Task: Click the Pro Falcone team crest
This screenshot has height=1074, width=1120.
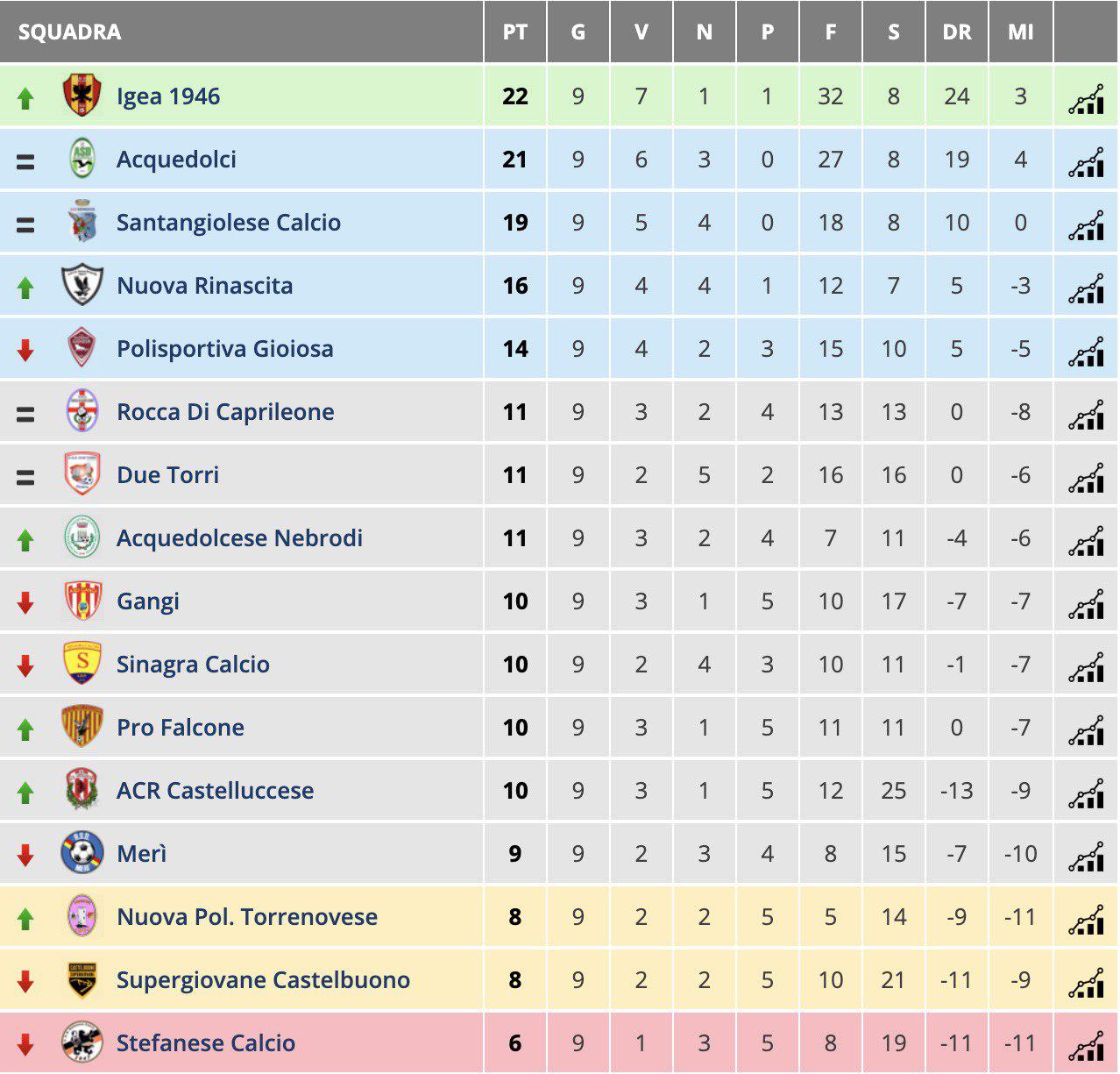Action: pos(83,727)
